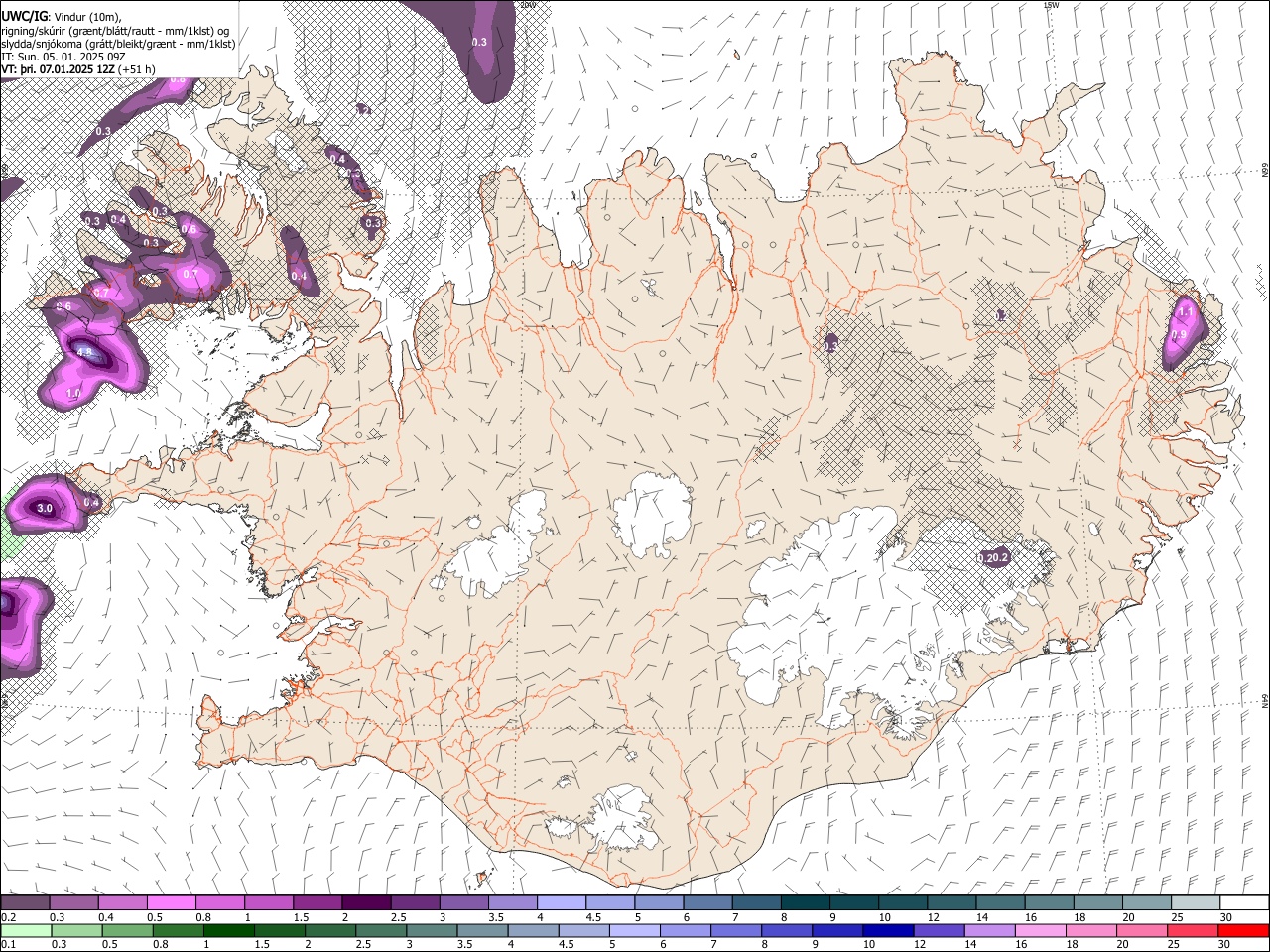Select the light pink 16–18 swatch in lower legend

1039,930
